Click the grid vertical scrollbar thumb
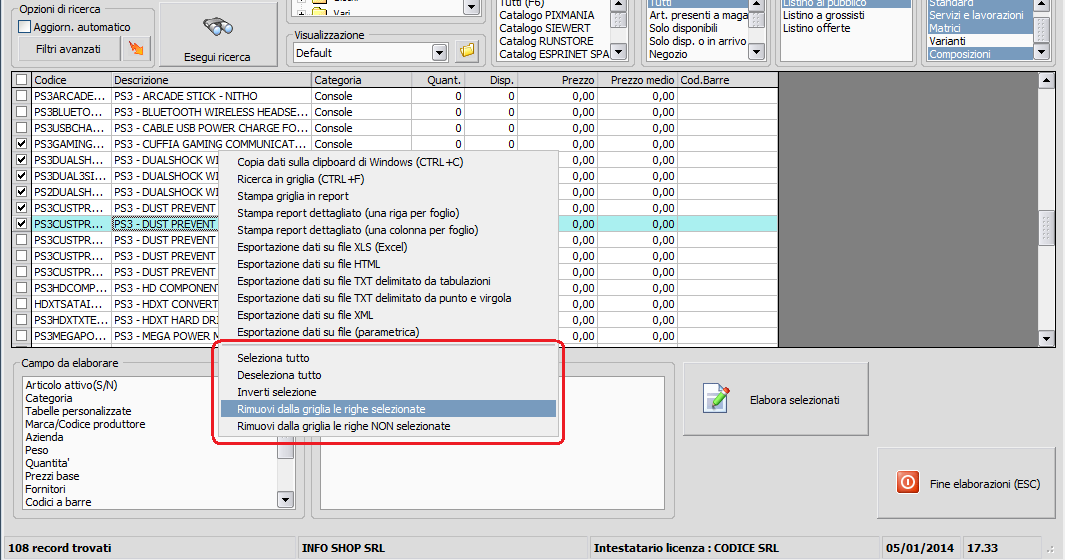This screenshot has height=560, width=1065. pyautogui.click(x=1046, y=226)
